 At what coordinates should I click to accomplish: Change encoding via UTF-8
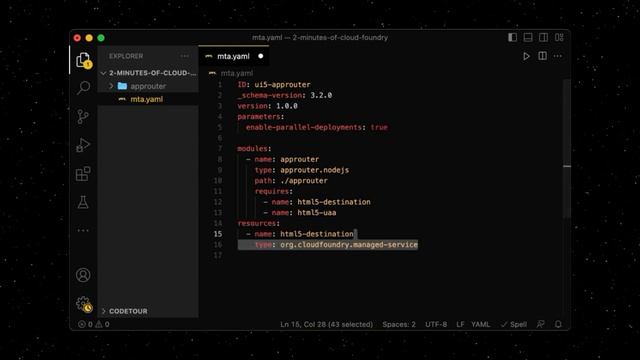tap(436, 324)
